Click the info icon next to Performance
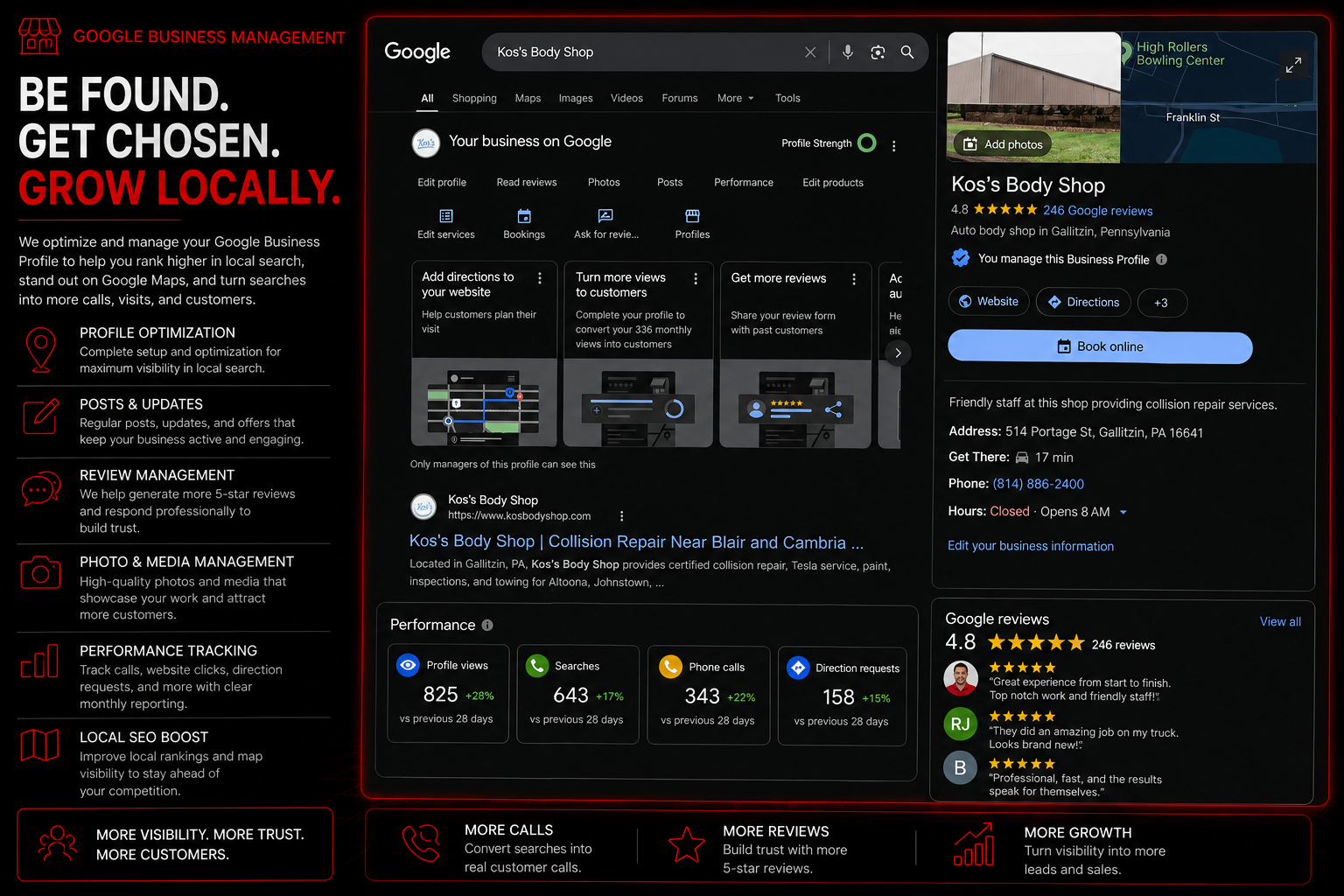The width and height of the screenshot is (1344, 896). [487, 625]
